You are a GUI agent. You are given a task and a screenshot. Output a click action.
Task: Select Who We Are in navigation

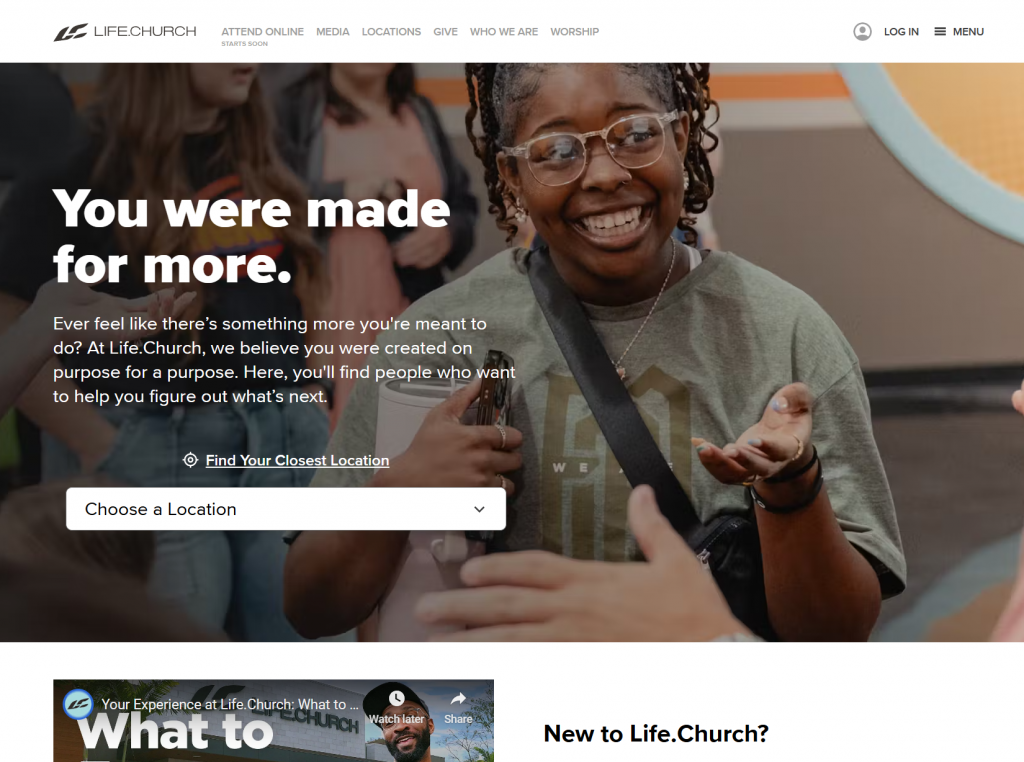click(504, 31)
